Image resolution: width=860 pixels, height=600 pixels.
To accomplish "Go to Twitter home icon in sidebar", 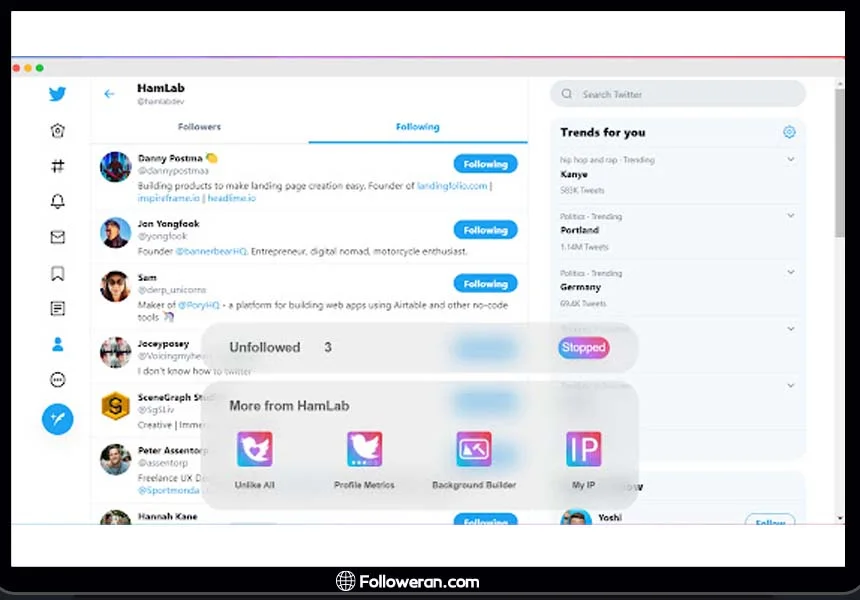I will (58, 131).
